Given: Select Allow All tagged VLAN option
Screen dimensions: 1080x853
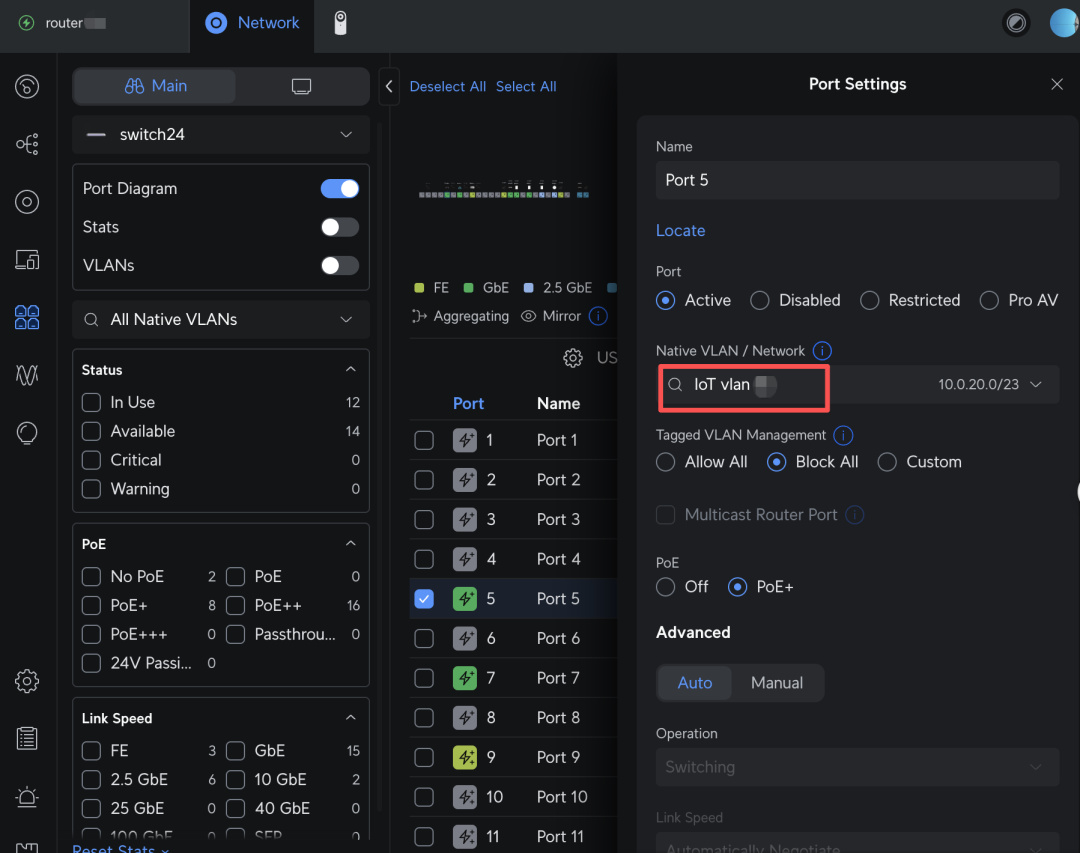Looking at the screenshot, I should pyautogui.click(x=665, y=462).
